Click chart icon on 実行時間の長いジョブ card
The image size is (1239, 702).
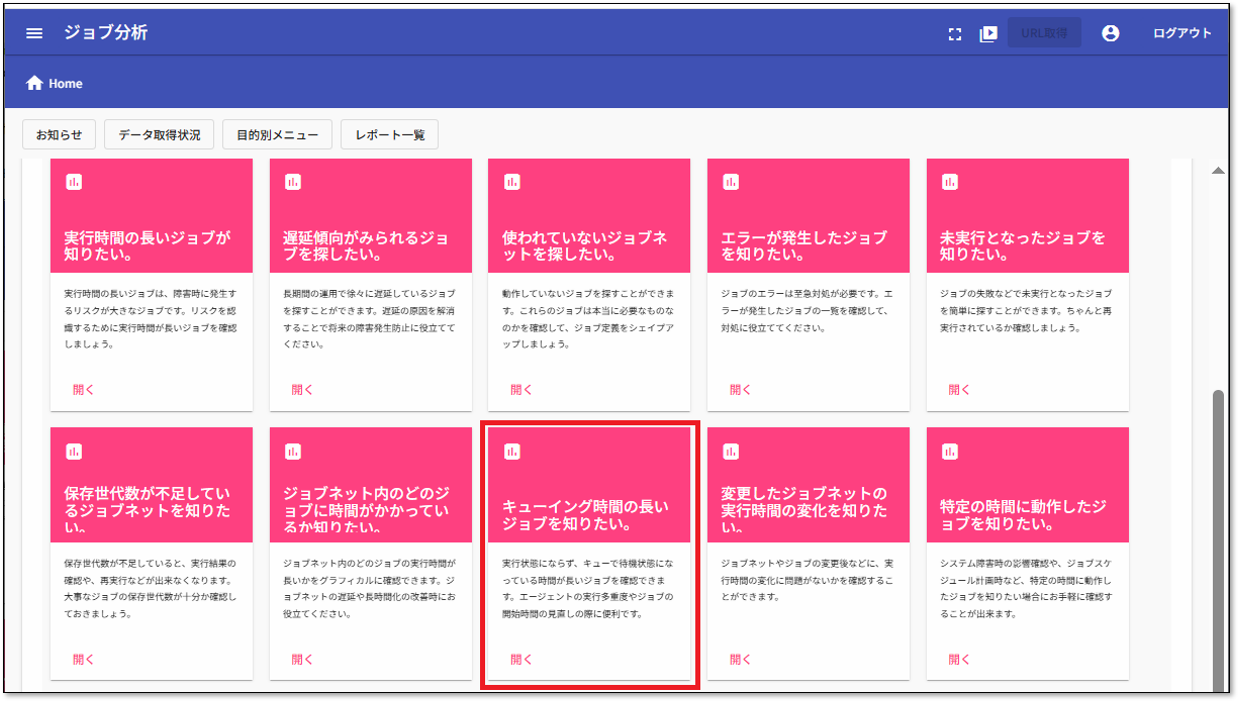click(x=73, y=182)
